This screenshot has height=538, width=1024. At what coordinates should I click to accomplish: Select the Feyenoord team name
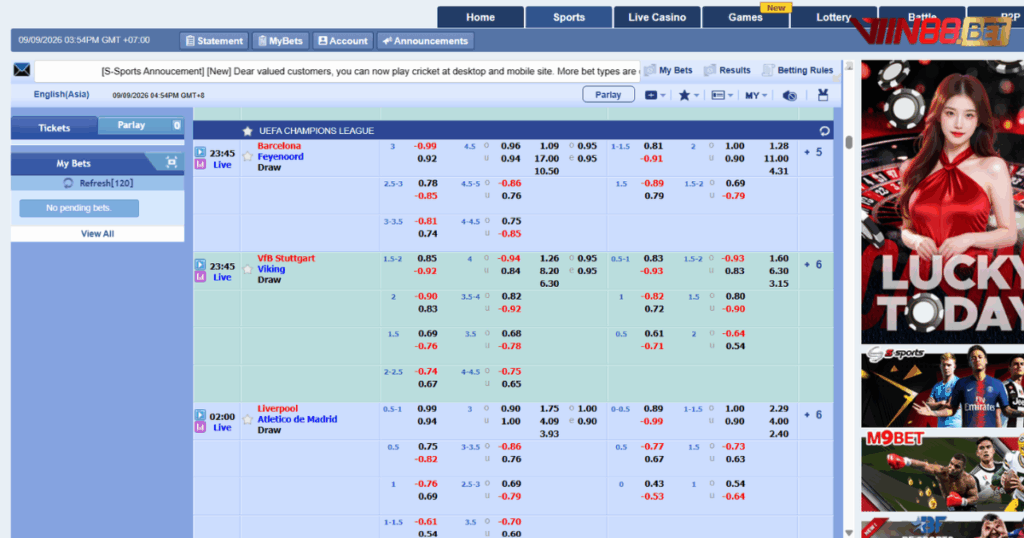[x=280, y=157]
